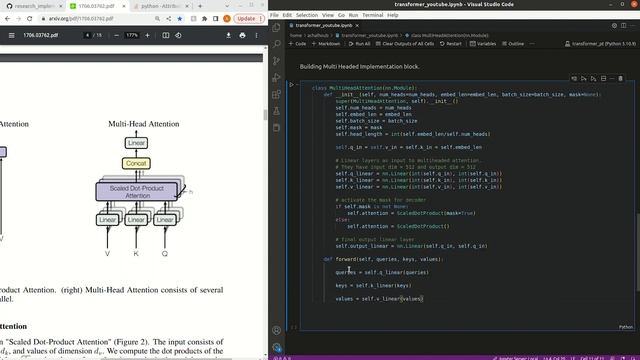
Task: Zoom in on the PDF
Action: click(147, 36)
